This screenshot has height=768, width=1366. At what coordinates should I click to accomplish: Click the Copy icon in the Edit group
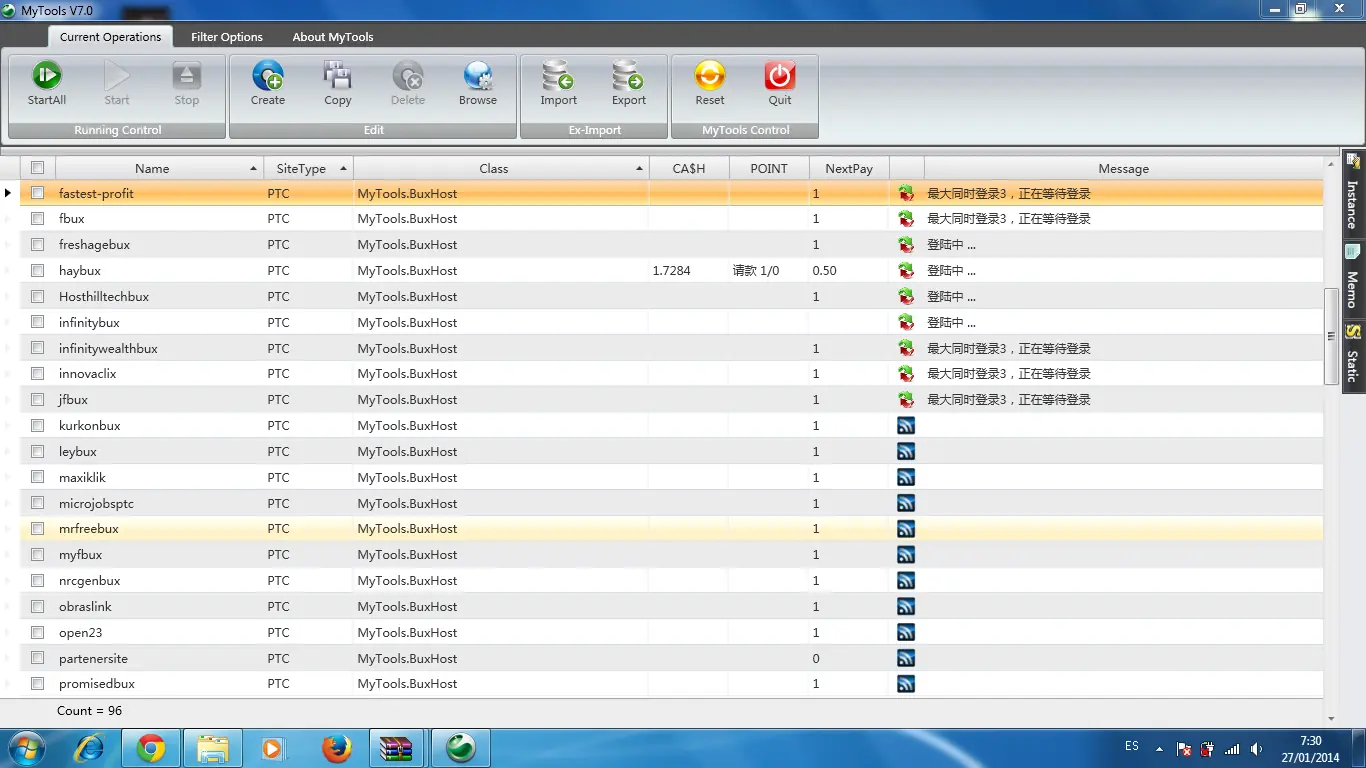[338, 76]
